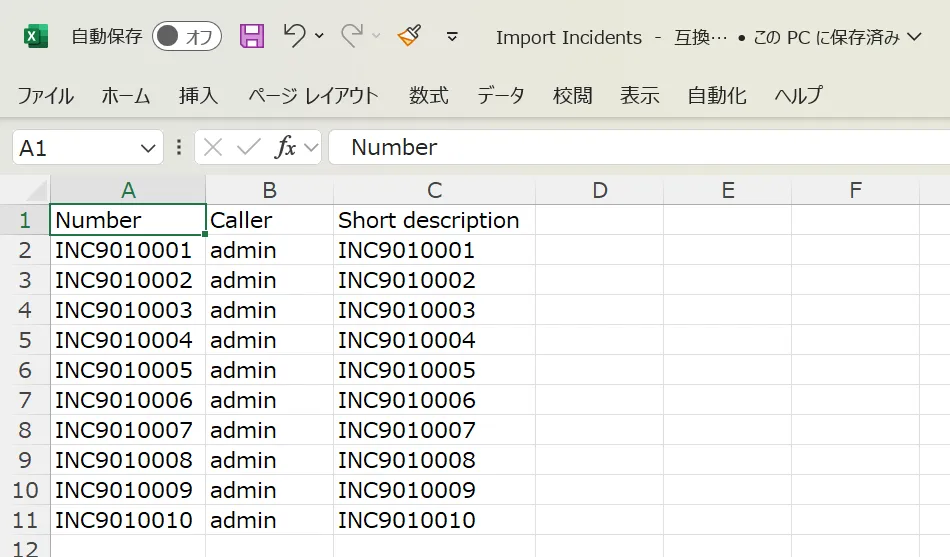
Task: Select INC9010006 in column A
Action: (128, 400)
